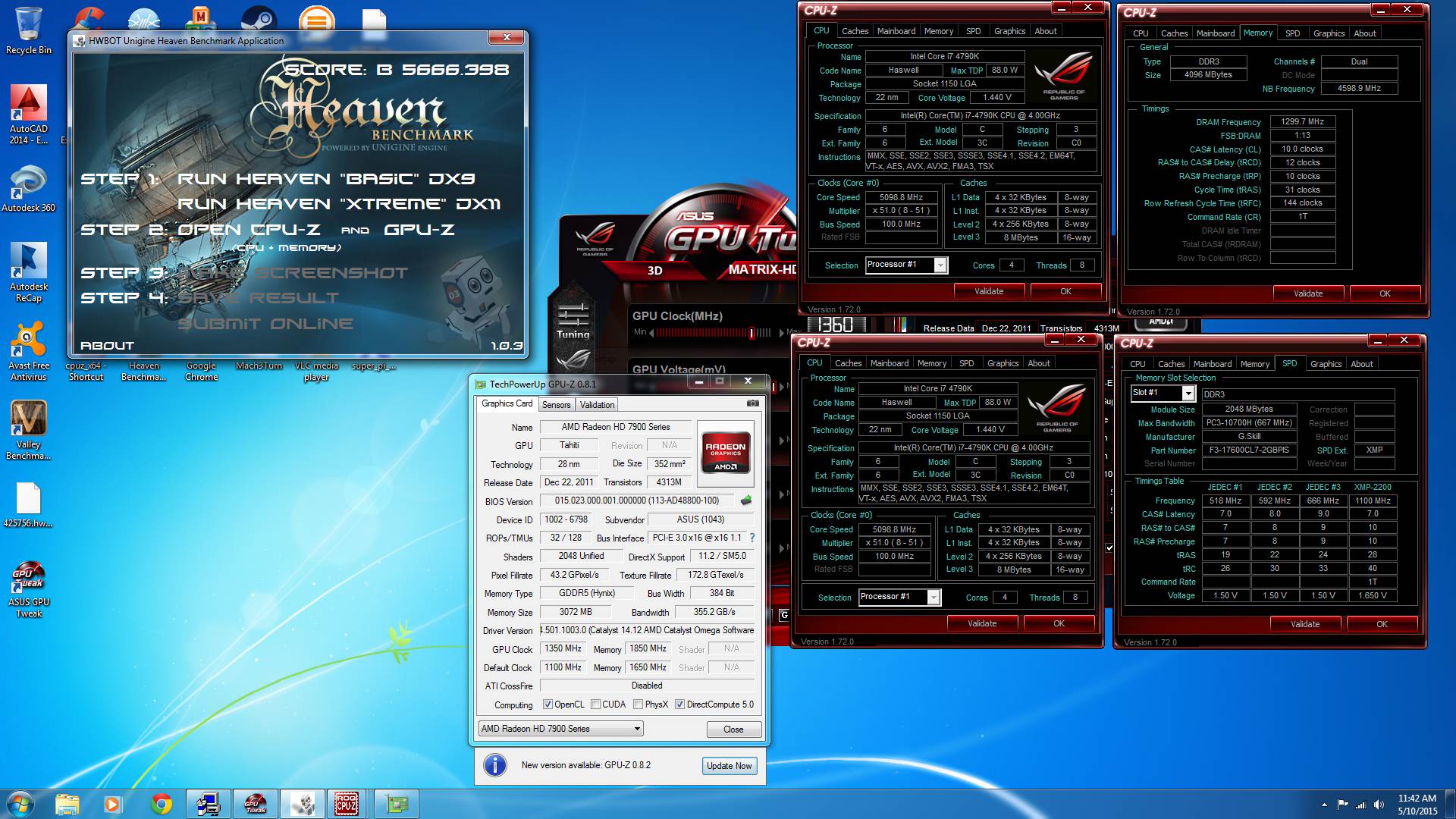The height and width of the screenshot is (819, 1456).
Task: Switch to the Sensors tab in GPU-Z
Action: point(556,405)
